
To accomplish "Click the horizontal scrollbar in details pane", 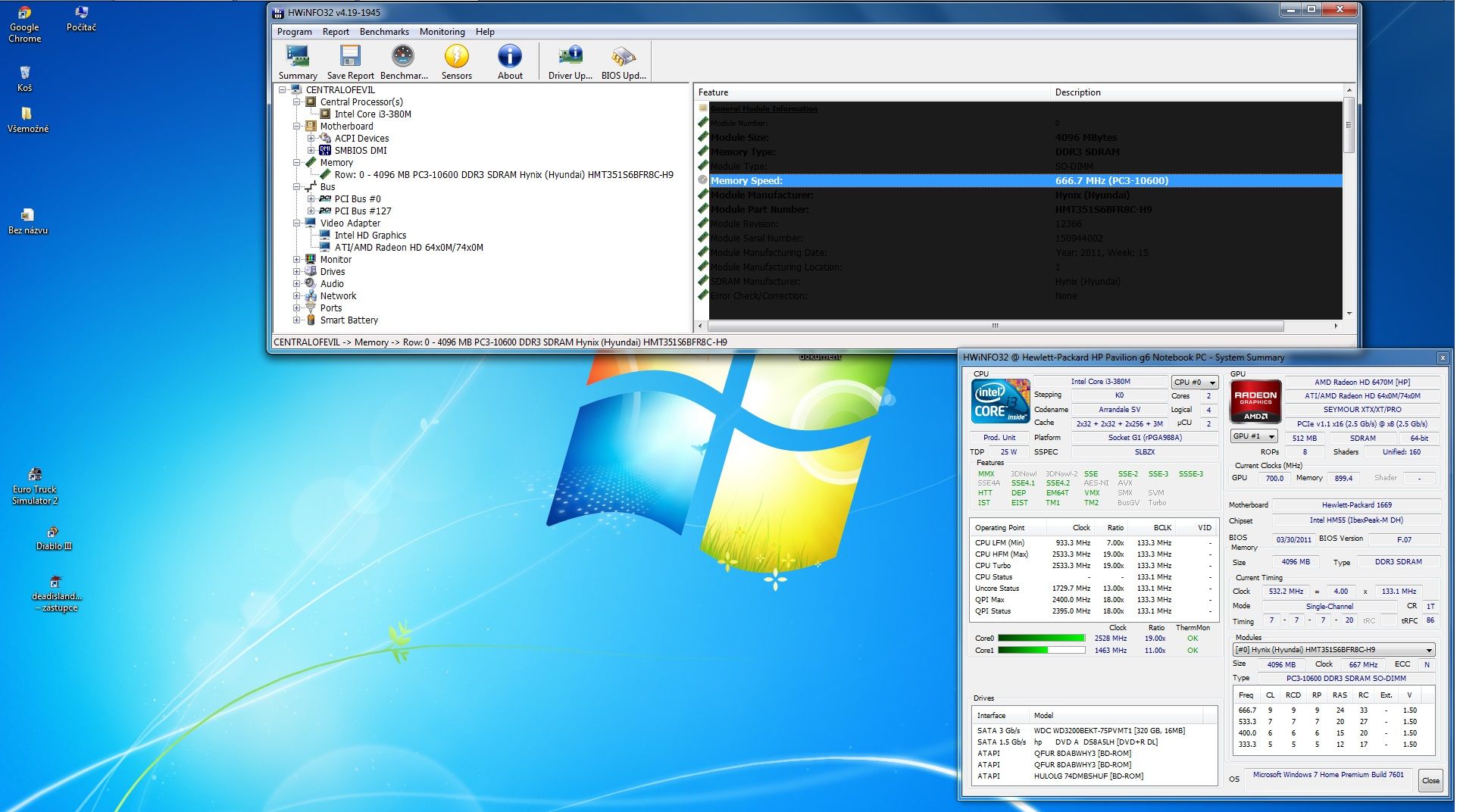I will coord(994,326).
